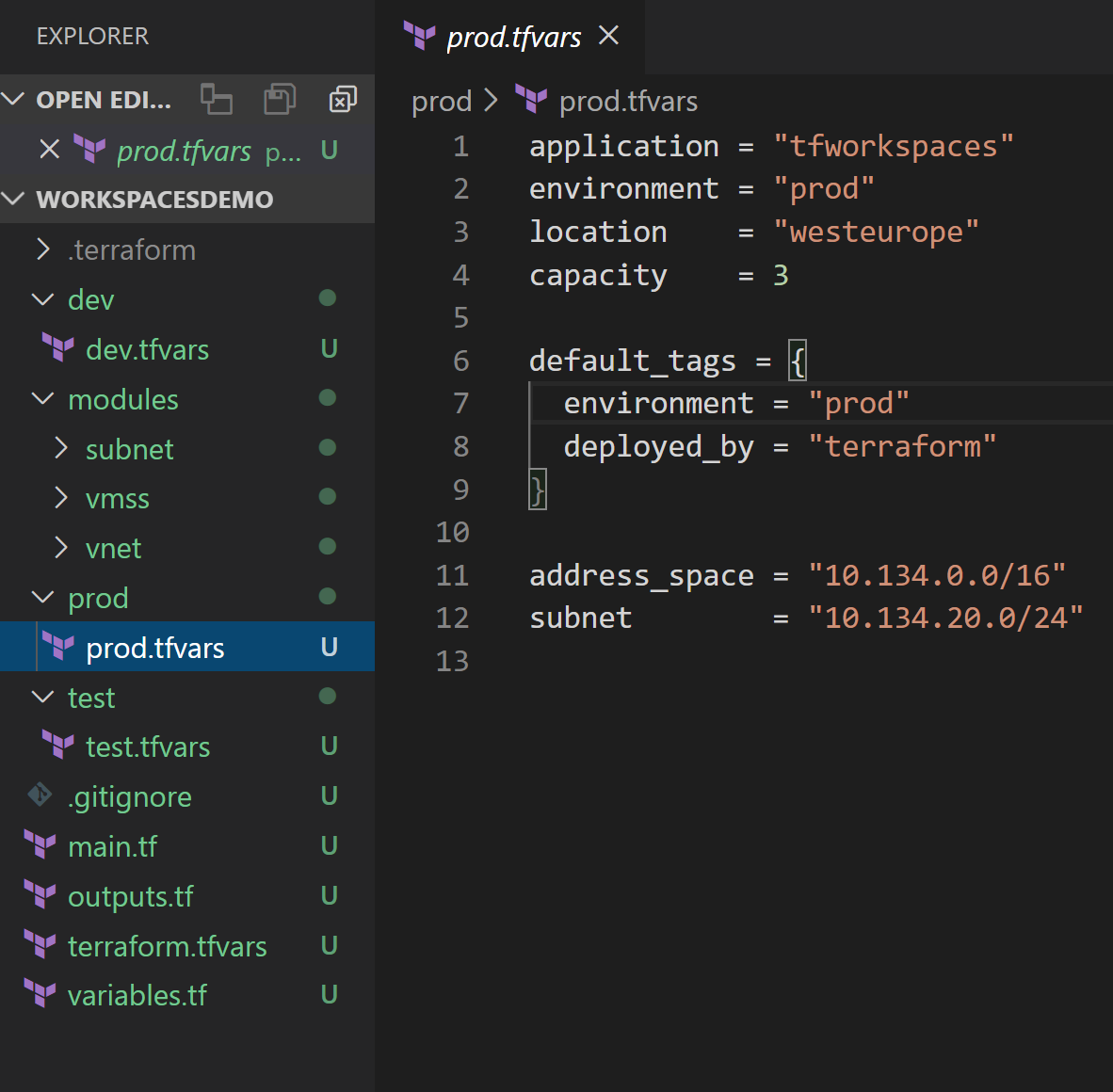Close prod.tfvars in Open Editors list
The height and width of the screenshot is (1092, 1113).
click(x=50, y=150)
